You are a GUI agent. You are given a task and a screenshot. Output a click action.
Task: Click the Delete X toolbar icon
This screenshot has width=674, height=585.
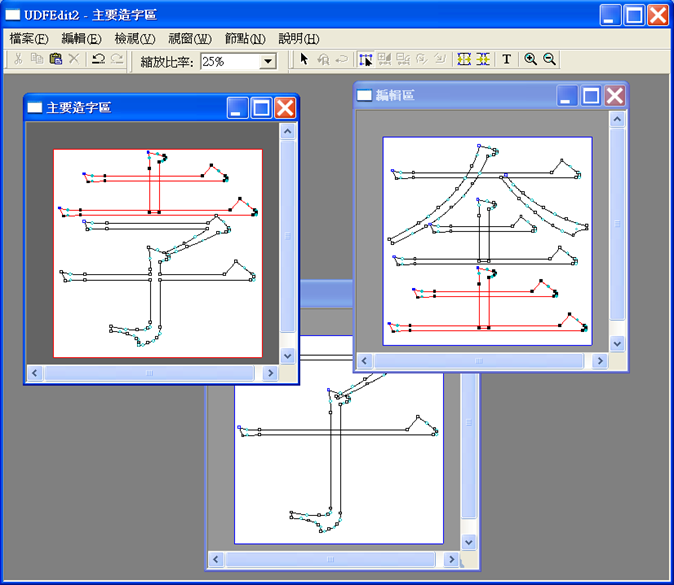(x=74, y=59)
